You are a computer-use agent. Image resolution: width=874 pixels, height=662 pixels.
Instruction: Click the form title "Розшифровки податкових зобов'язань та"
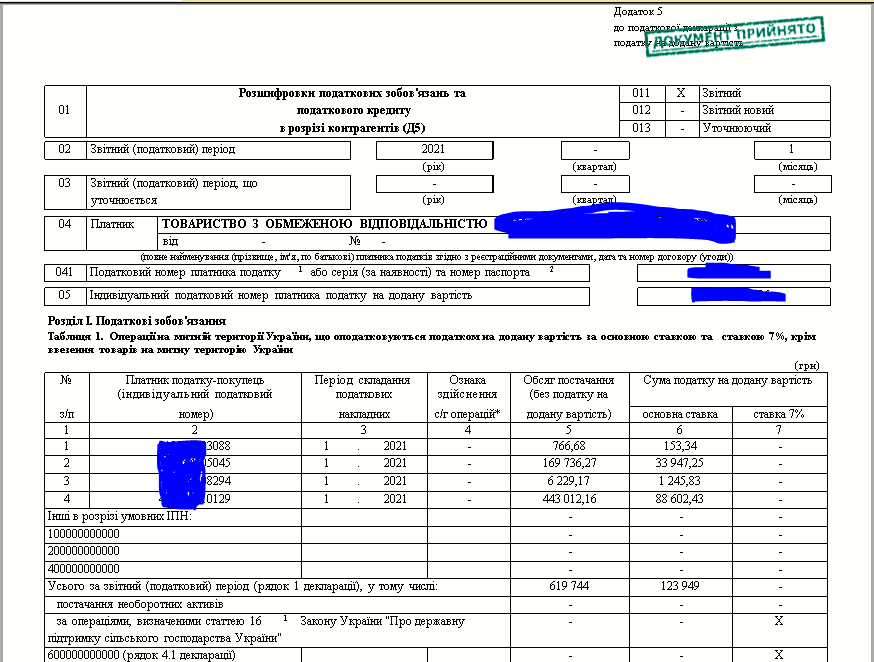pyautogui.click(x=352, y=94)
